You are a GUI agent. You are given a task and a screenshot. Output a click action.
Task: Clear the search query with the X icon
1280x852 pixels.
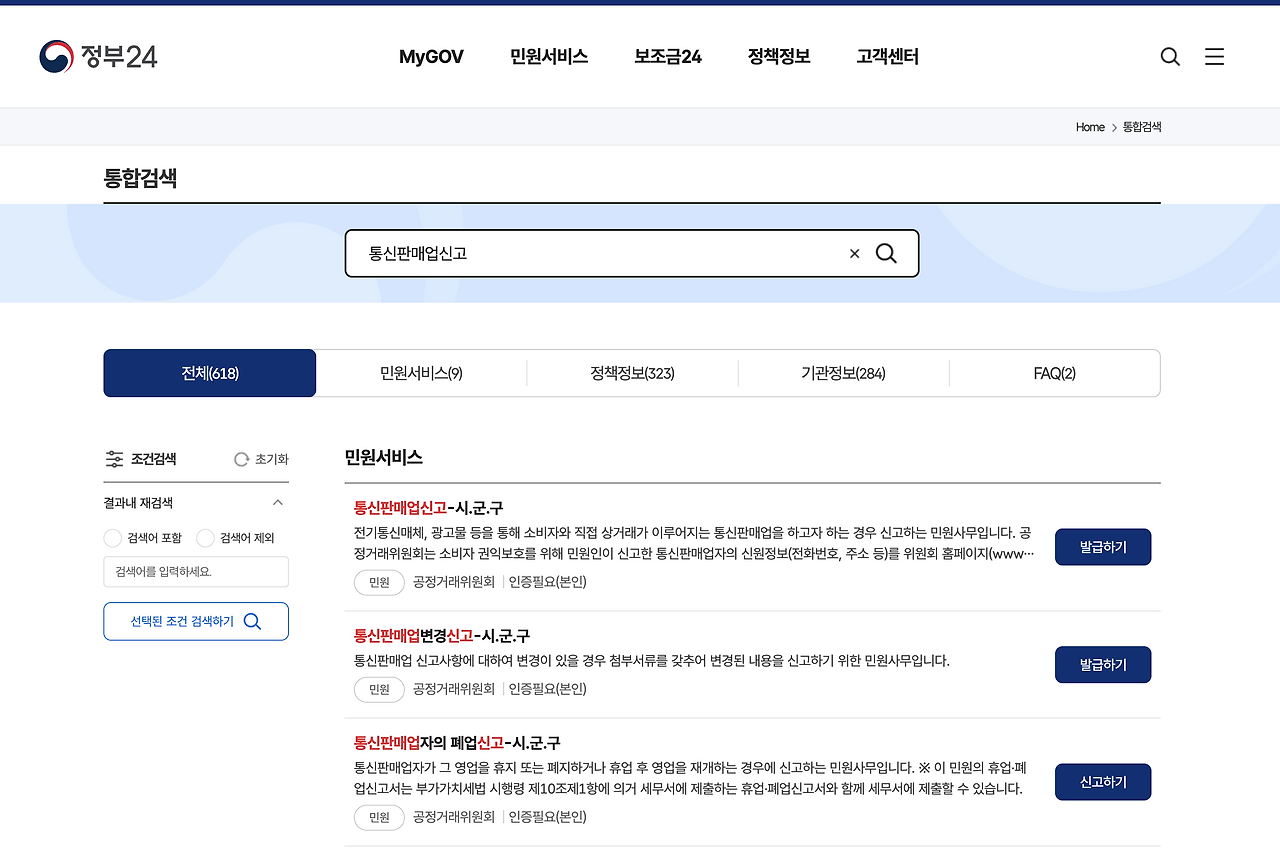854,253
